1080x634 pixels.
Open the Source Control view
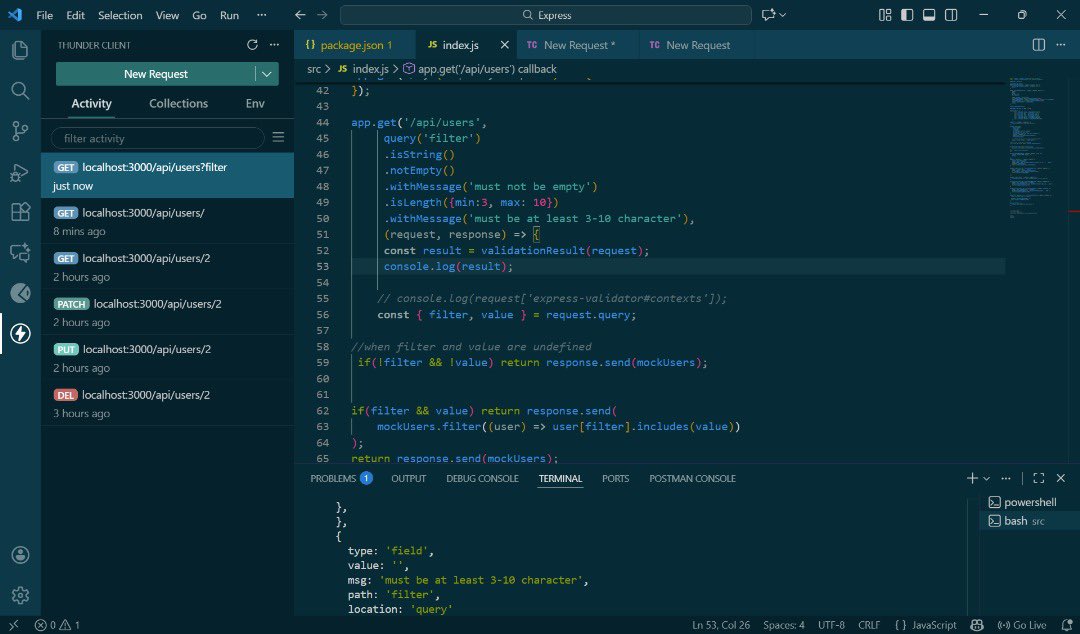pyautogui.click(x=20, y=131)
